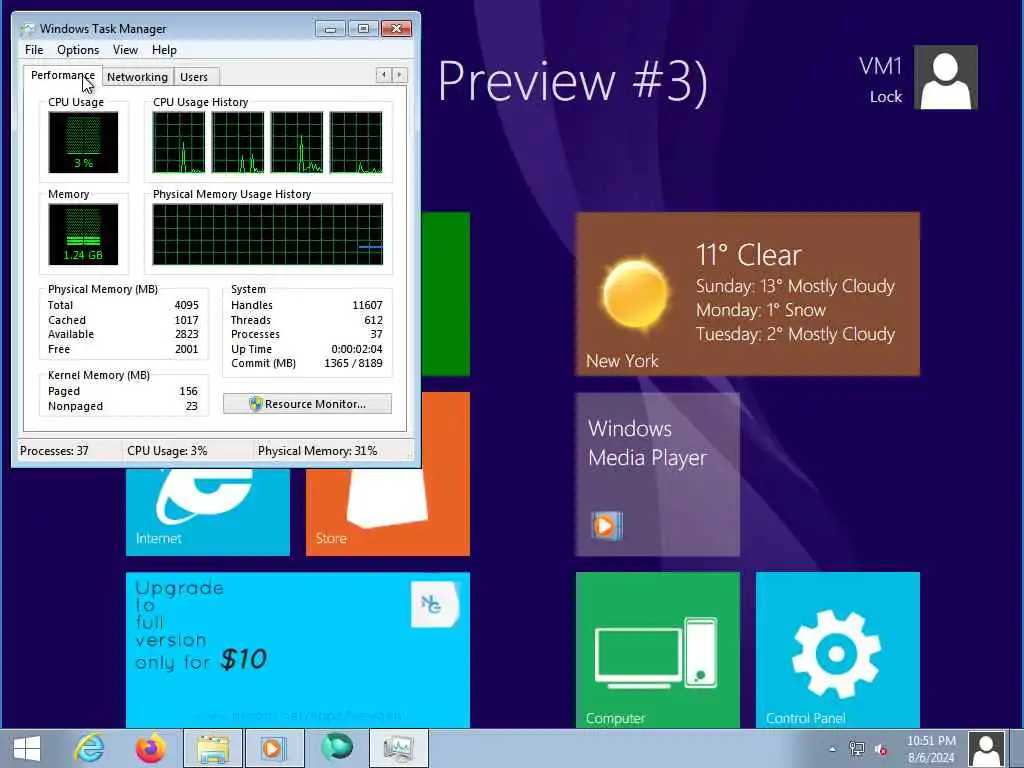The height and width of the screenshot is (768, 1024).
Task: Open the Internet Explorer tile
Action: [x=208, y=511]
